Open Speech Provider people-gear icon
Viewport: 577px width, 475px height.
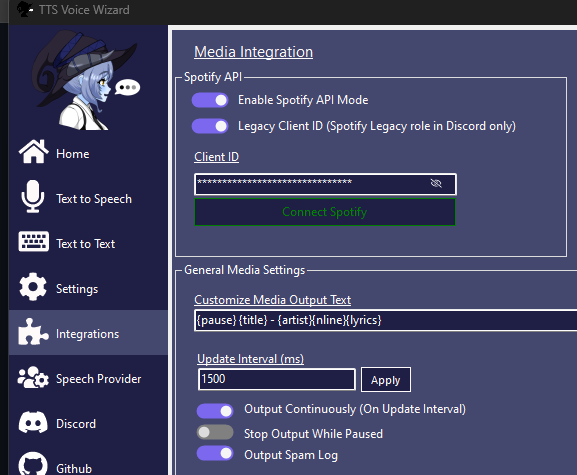33,377
